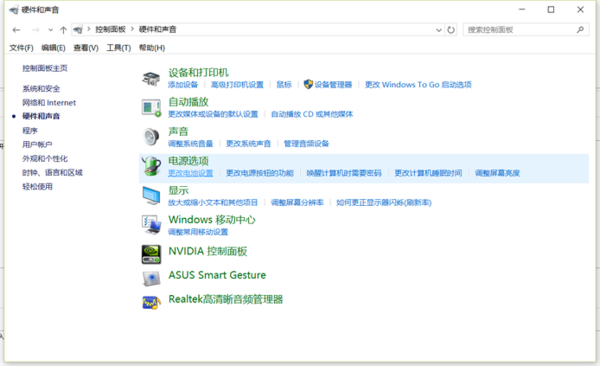Go up one level with up arrow

(63, 30)
